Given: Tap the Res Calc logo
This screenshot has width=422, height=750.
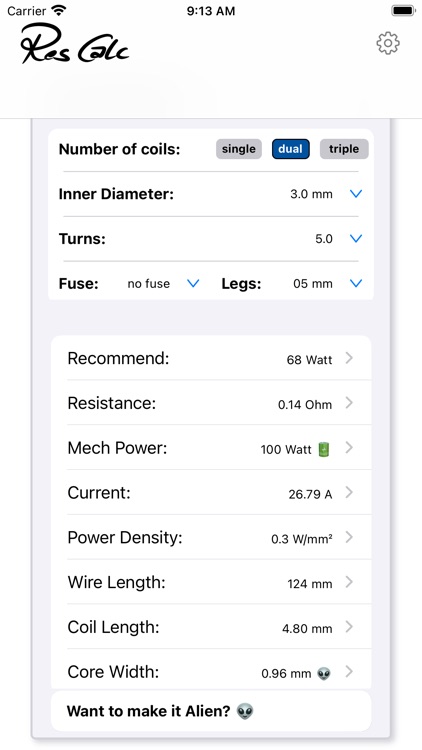Looking at the screenshot, I should (75, 44).
